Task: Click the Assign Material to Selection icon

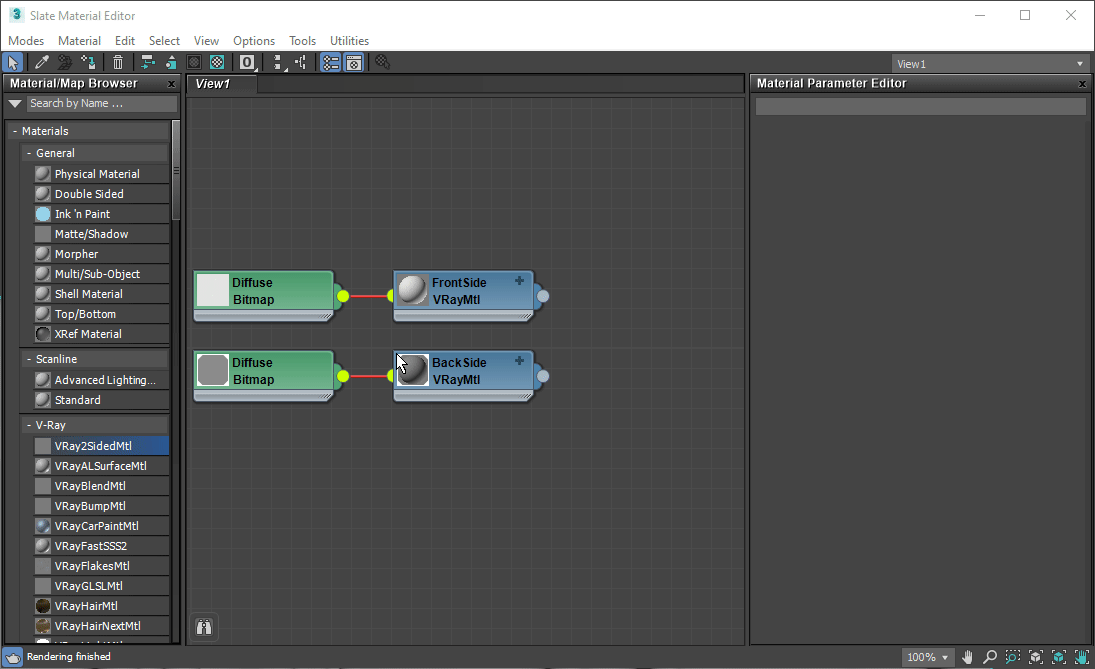Action: coord(89,63)
